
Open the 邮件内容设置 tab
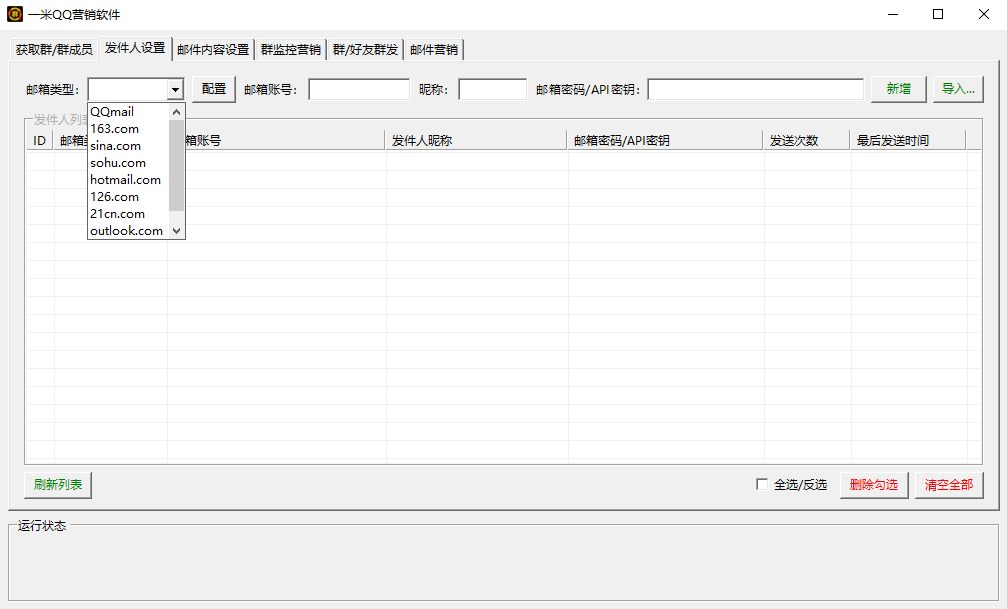click(213, 49)
